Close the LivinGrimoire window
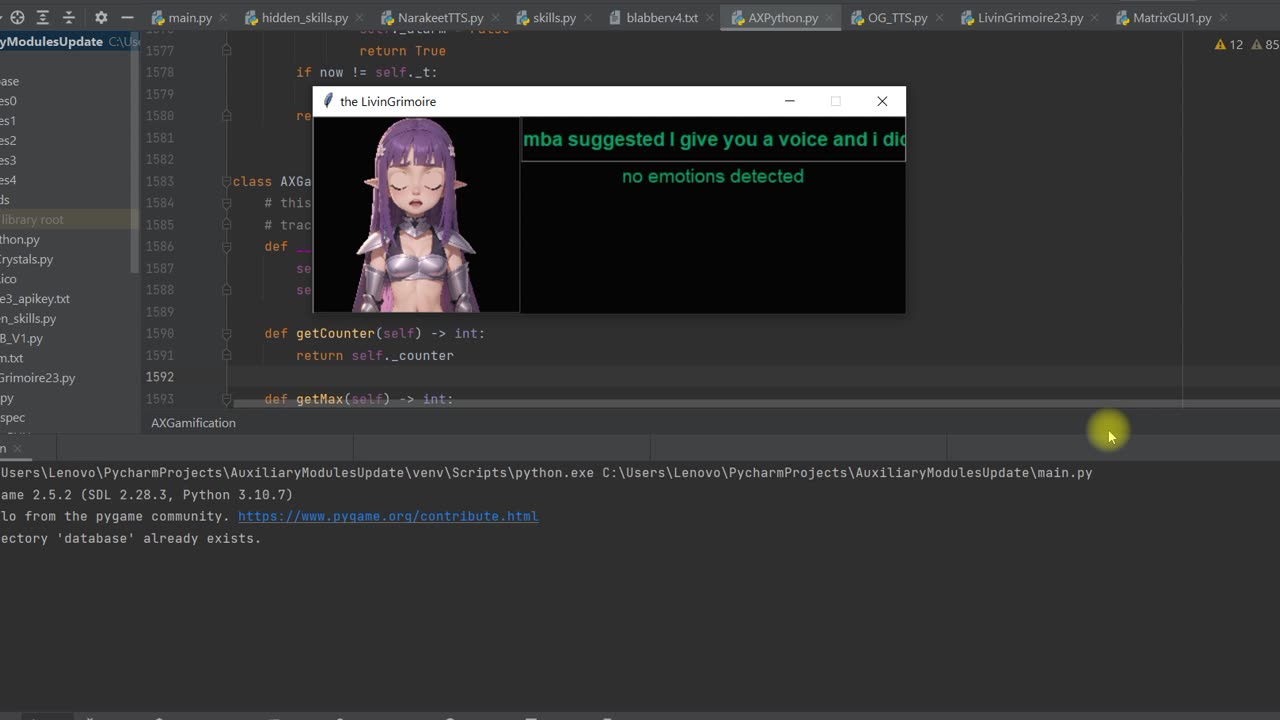The width and height of the screenshot is (1280, 720). coord(882,101)
